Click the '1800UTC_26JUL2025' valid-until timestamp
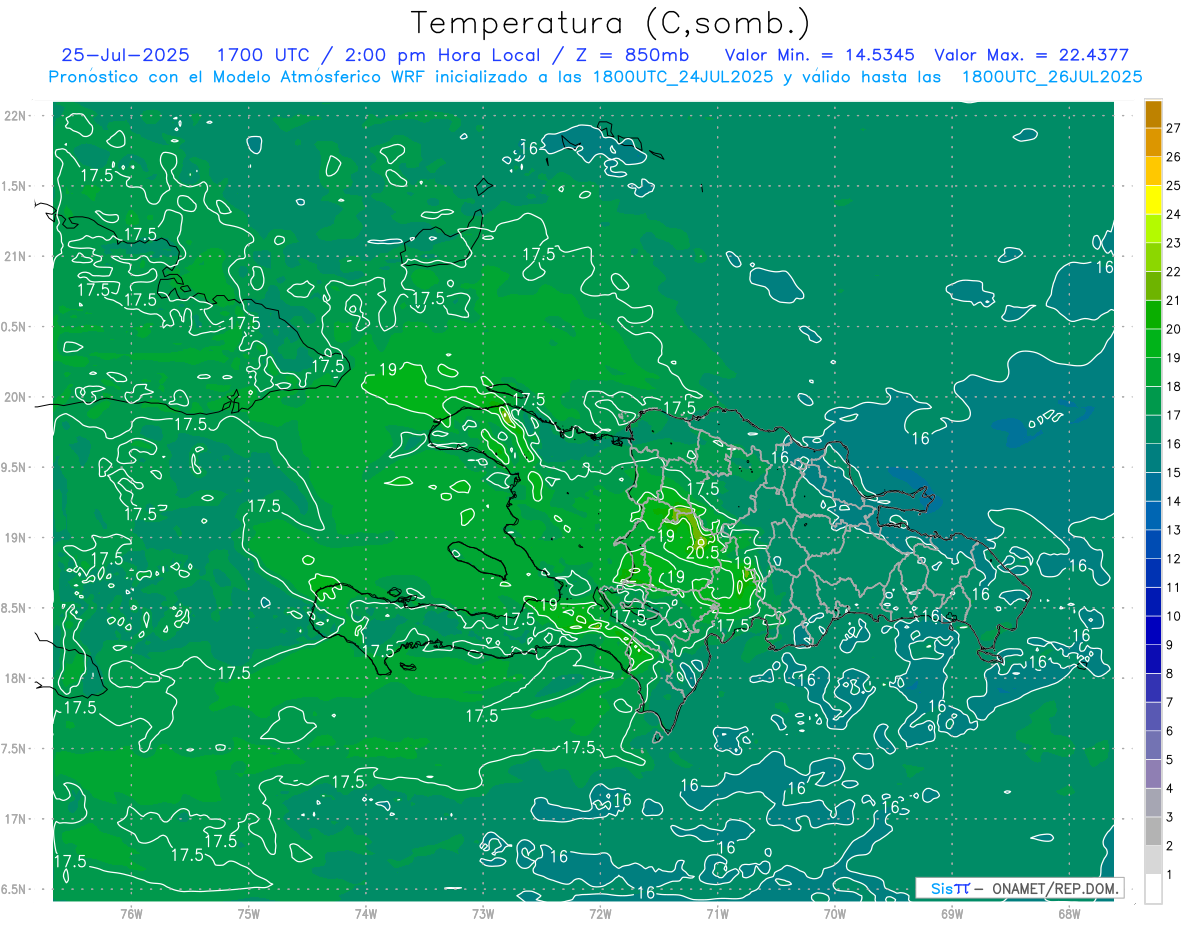Image resolution: width=1200 pixels, height=927 pixels. tap(1052, 77)
